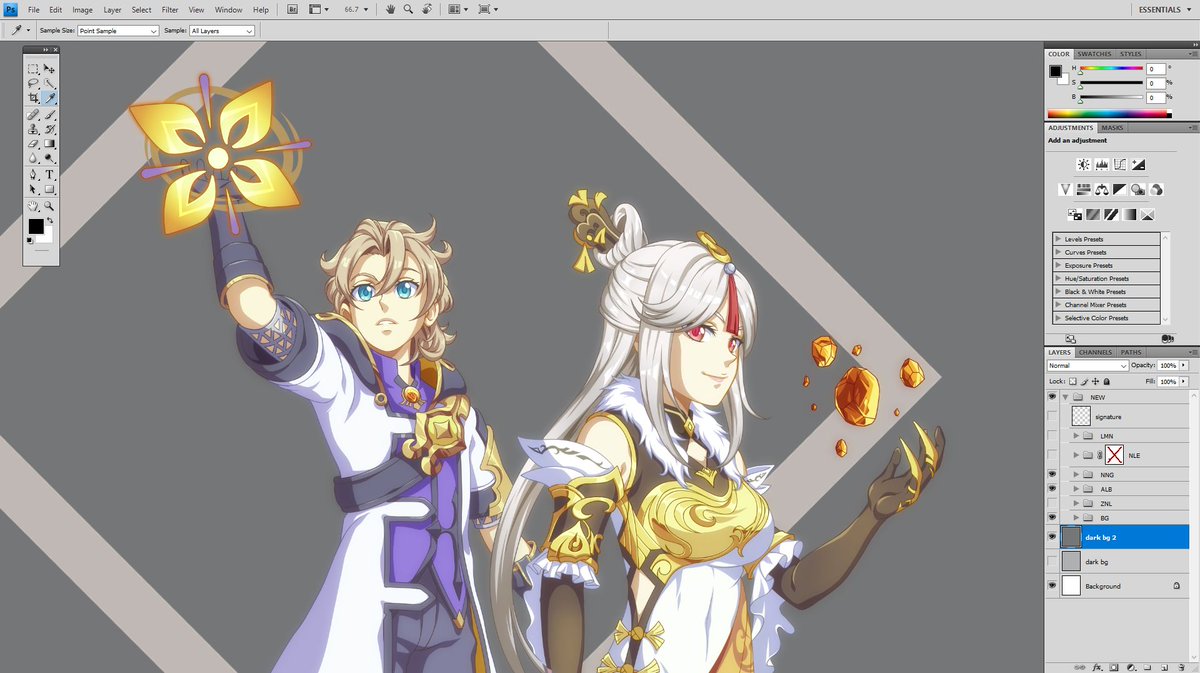Launch Bridge from the application bar
Viewport: 1200px width, 673px height.
292,9
